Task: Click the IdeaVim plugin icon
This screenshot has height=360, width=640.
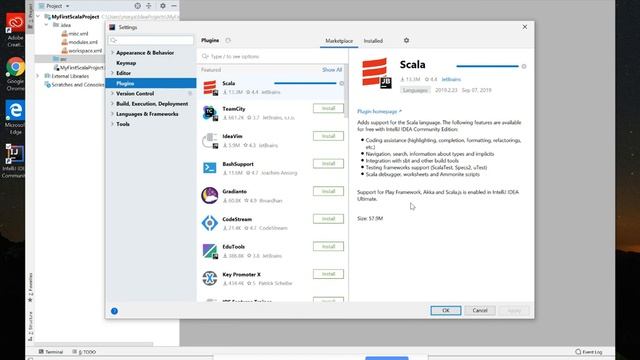Action: [210, 141]
